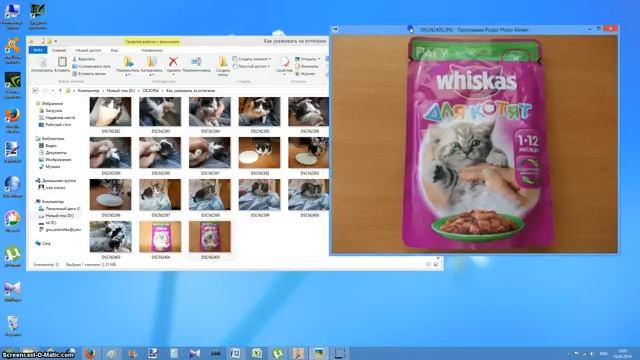
Task: Open the NVIDIA GeForce desktop shortcut
Action: click(13, 86)
